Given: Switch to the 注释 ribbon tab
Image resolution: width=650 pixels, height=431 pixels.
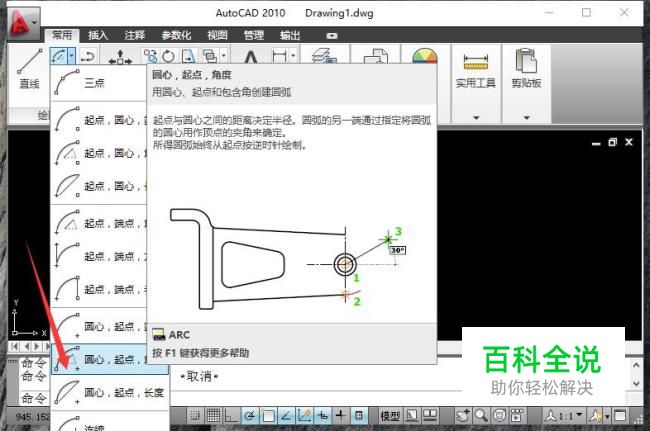Looking at the screenshot, I should click(x=135, y=36).
